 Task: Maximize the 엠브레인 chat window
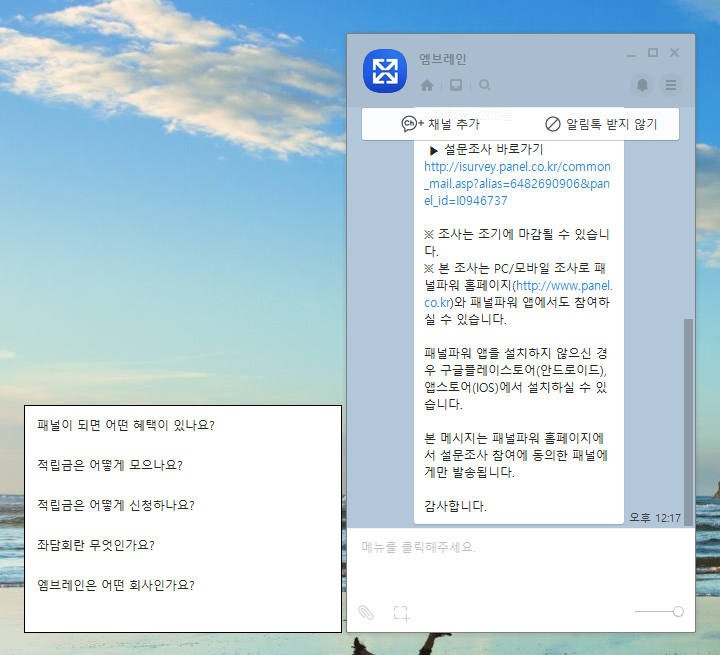652,53
